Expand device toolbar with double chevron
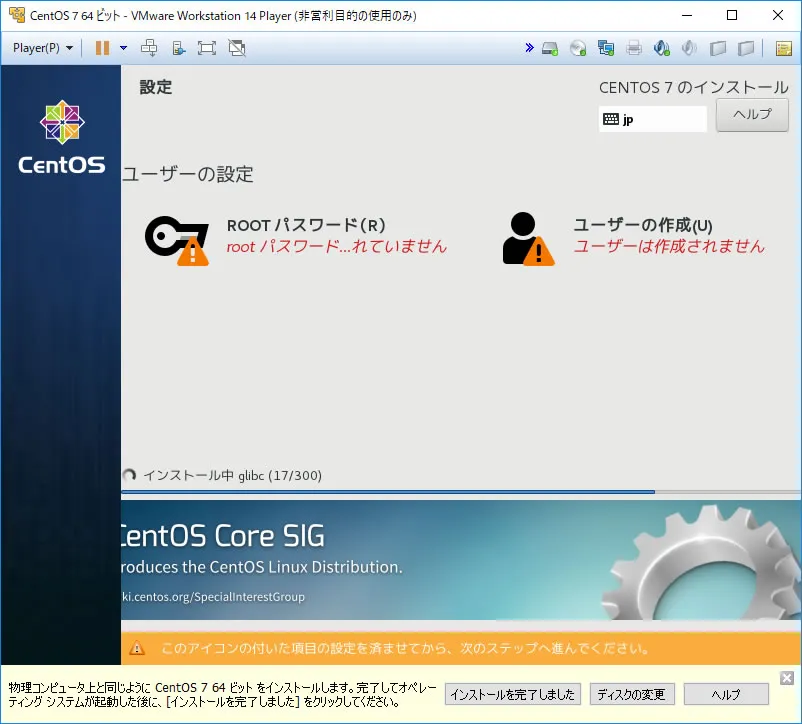The image size is (802, 724). pos(529,48)
